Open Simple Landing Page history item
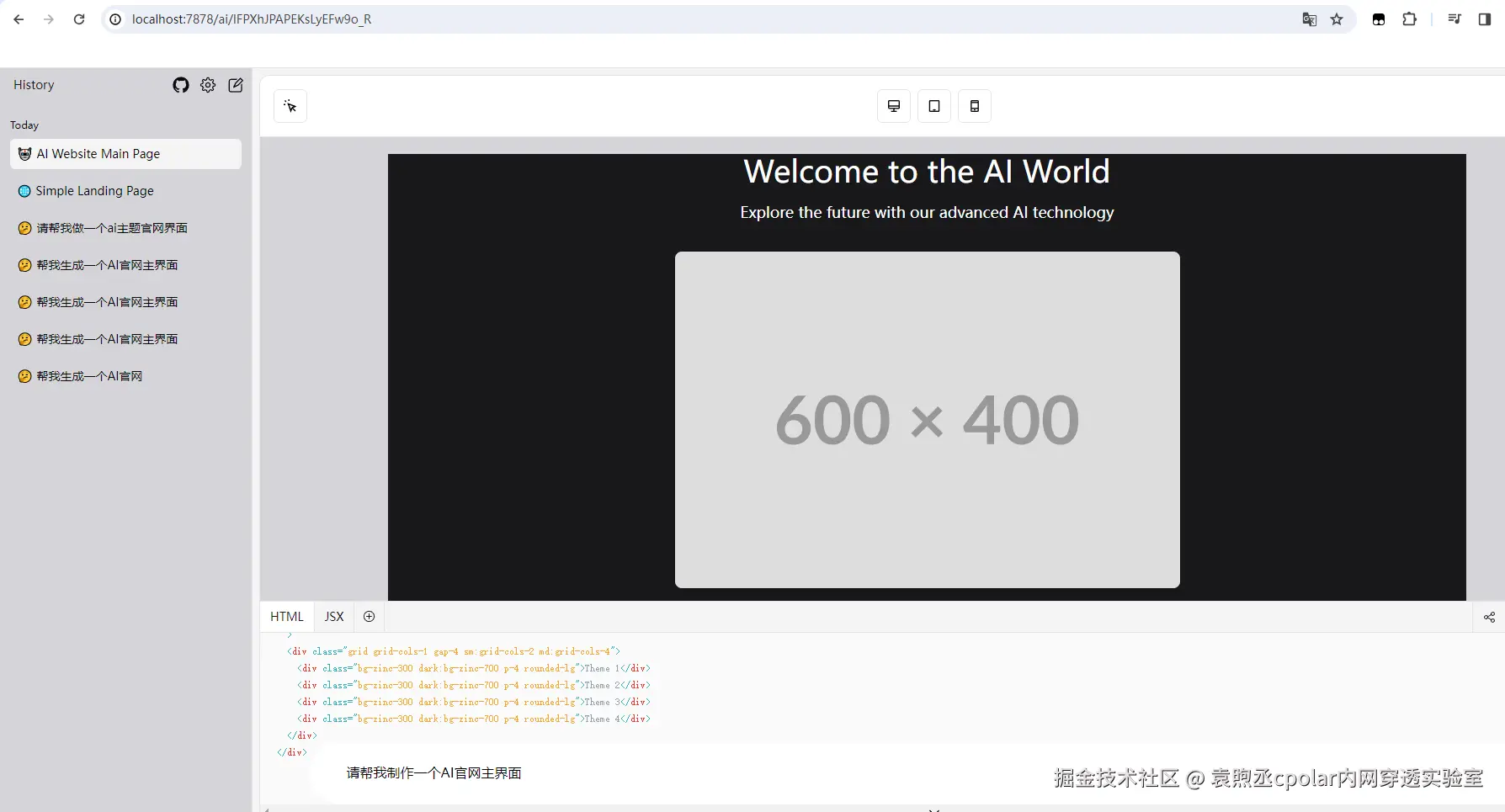Screen dimensions: 1505x812 pos(125,191)
